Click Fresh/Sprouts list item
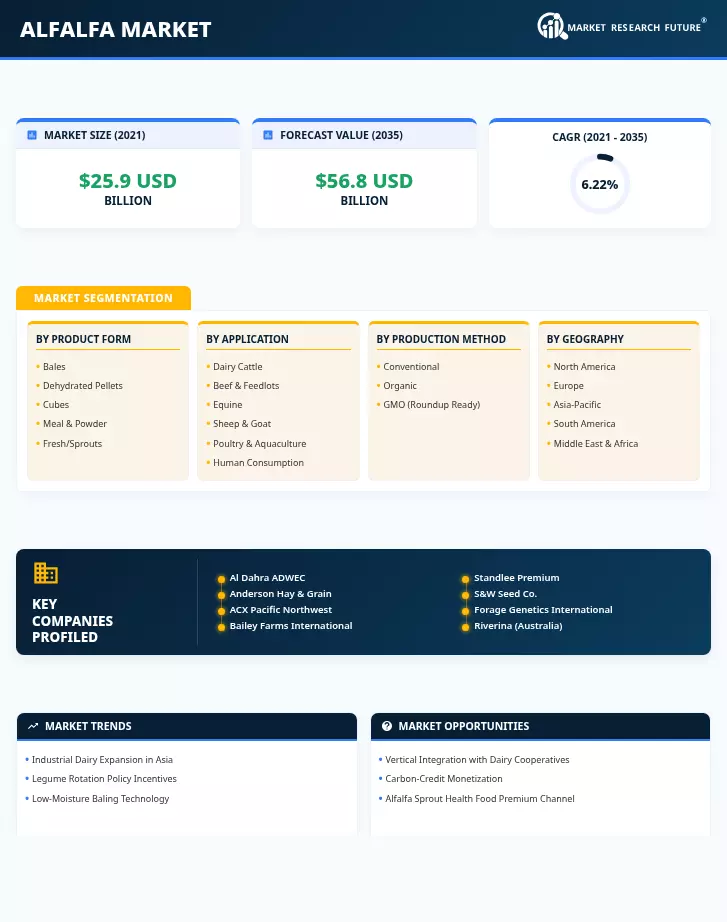This screenshot has height=922, width=727. click(72, 443)
